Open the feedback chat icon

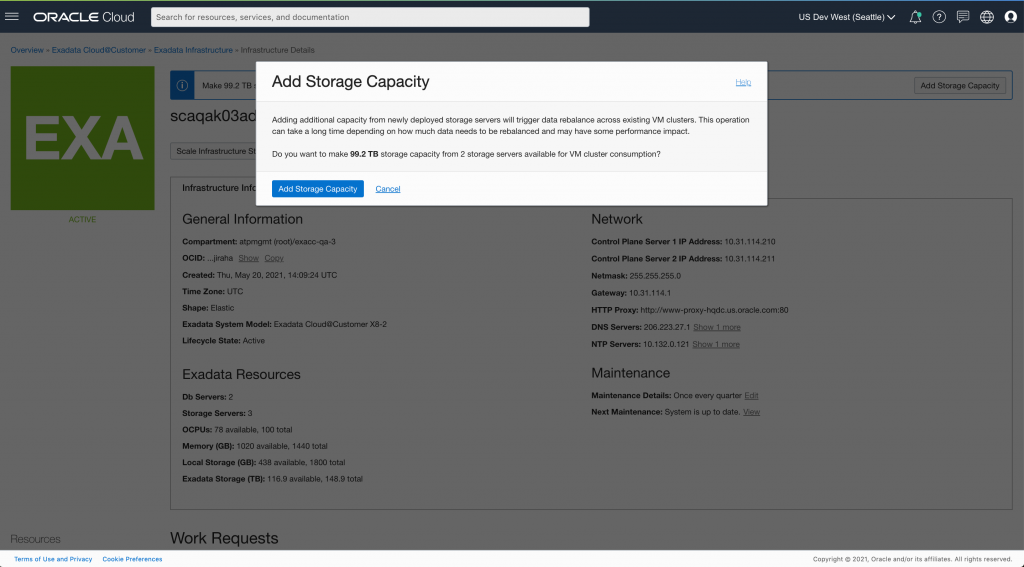pos(963,17)
